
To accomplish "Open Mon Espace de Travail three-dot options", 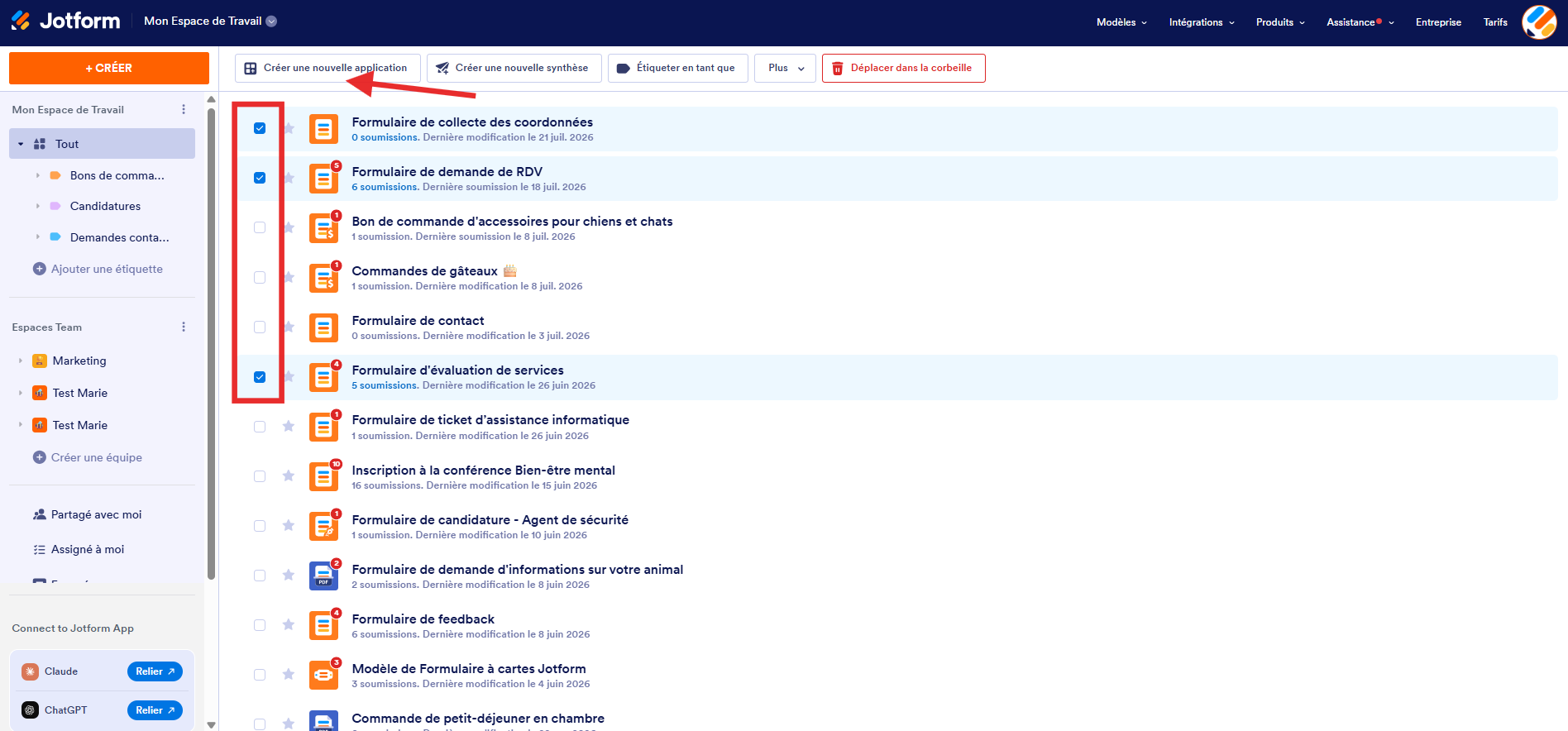I will pos(184,109).
